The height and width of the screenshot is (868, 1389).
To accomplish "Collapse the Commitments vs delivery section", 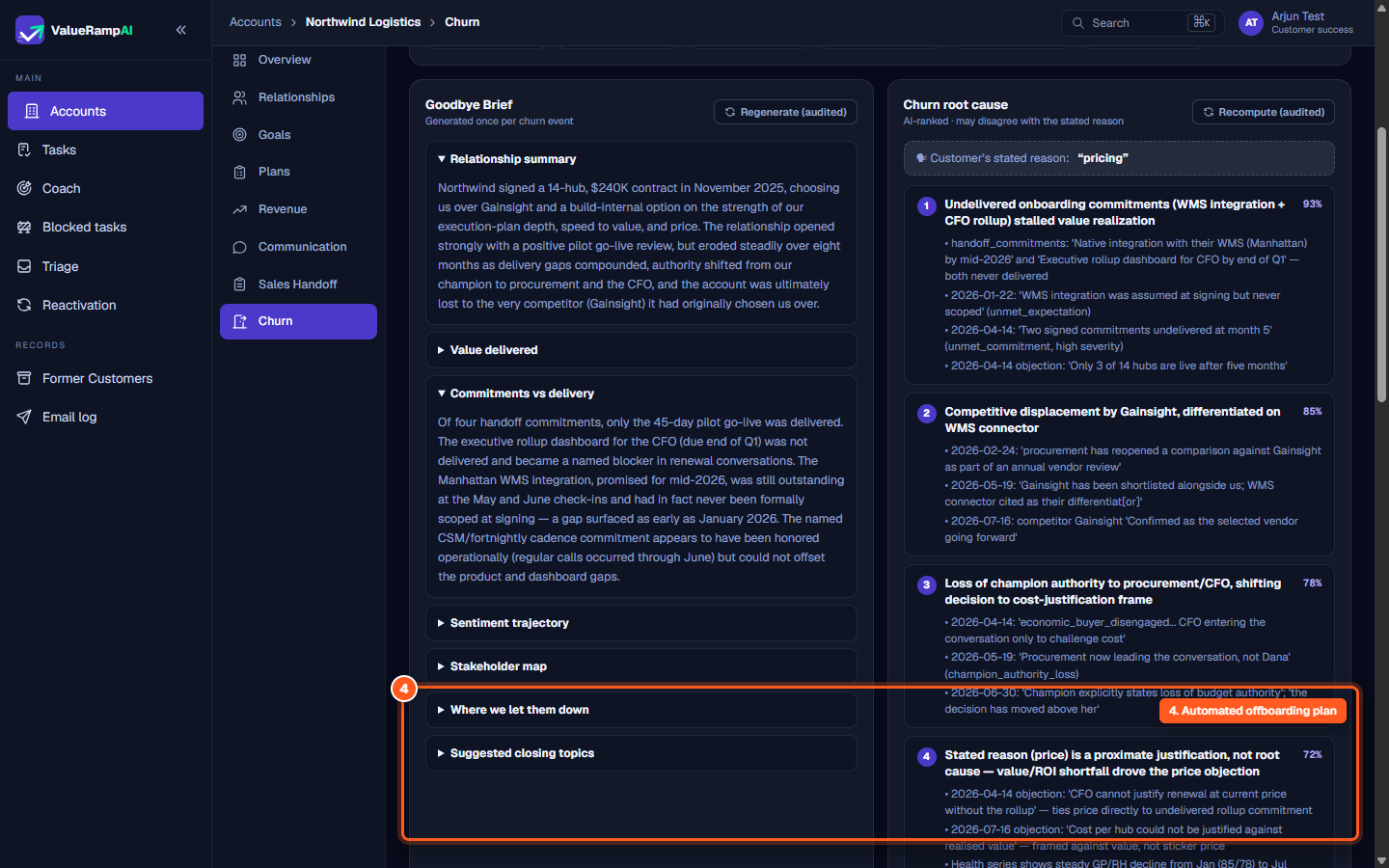I will [x=641, y=393].
